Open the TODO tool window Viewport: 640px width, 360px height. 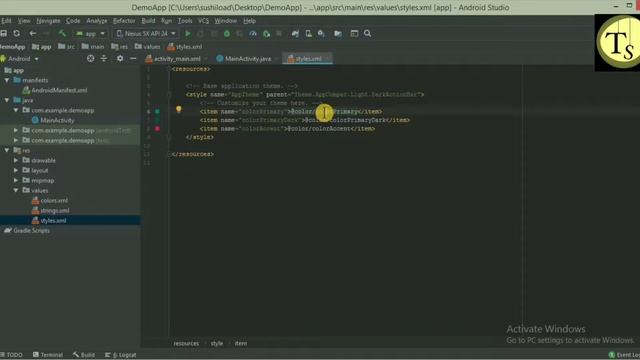12,355
